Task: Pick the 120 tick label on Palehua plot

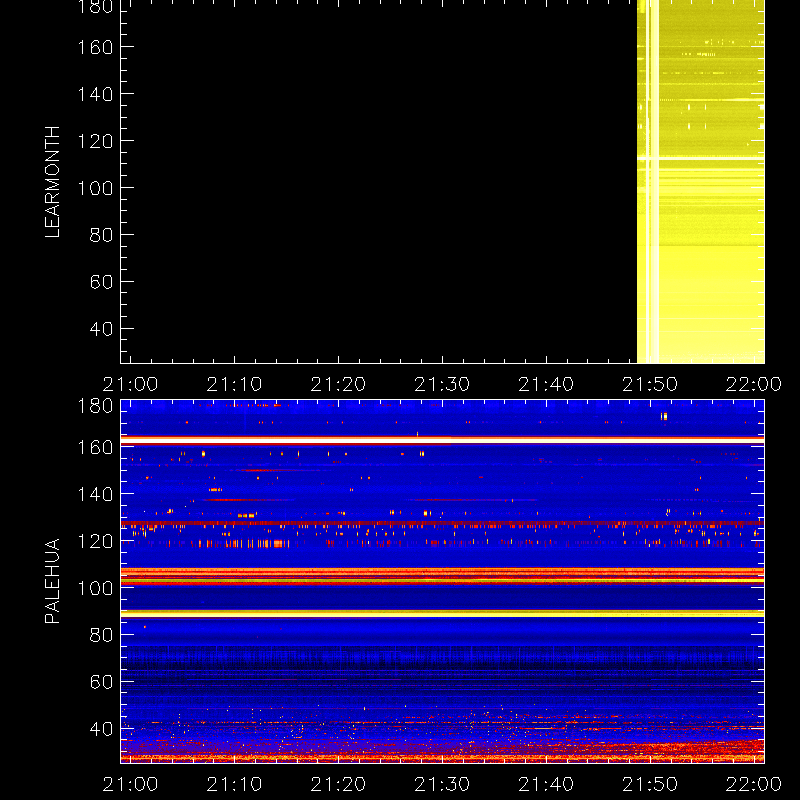Action: pos(95,541)
